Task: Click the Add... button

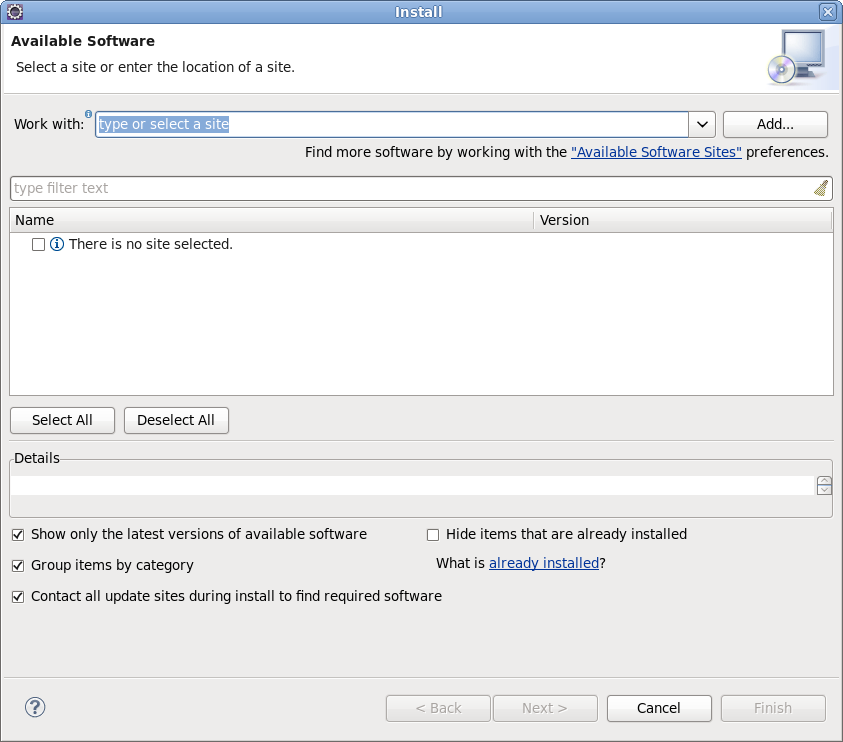Action: (774, 124)
